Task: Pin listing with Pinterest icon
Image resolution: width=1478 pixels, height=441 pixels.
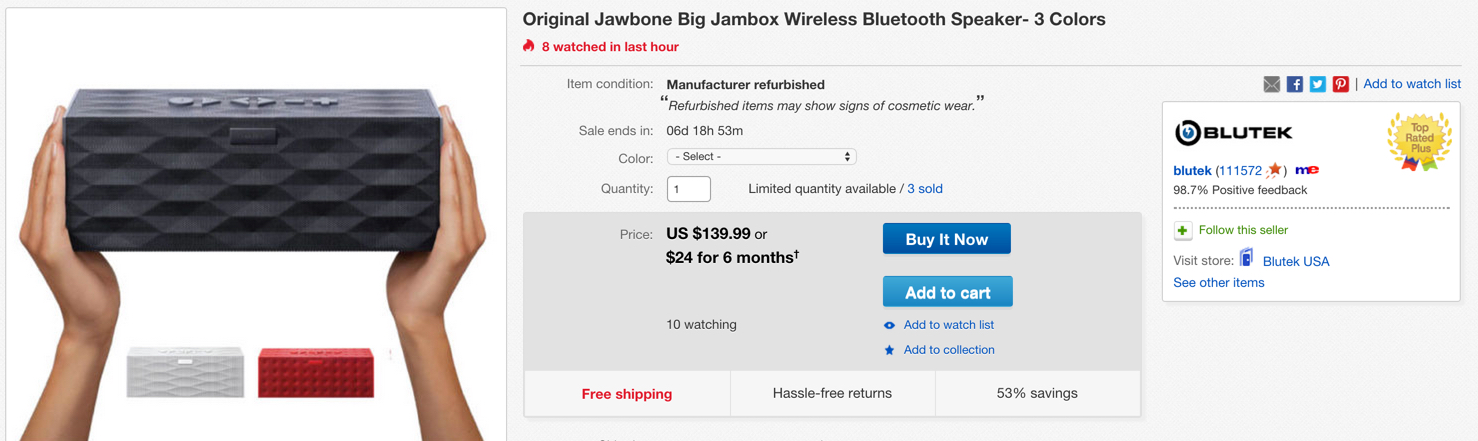Action: click(1340, 84)
